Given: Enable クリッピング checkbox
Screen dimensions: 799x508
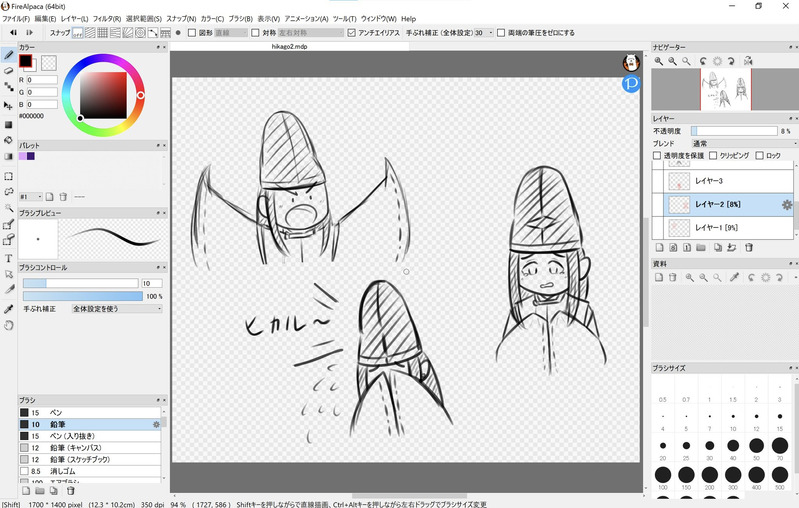Looking at the screenshot, I should click(713, 155).
